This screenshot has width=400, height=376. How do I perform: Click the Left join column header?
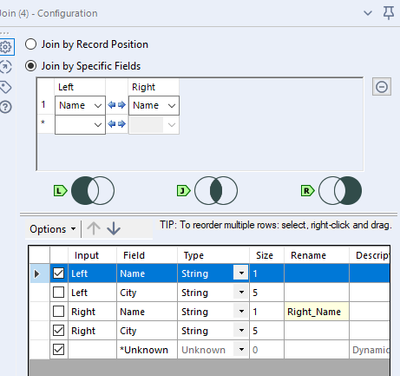point(80,87)
